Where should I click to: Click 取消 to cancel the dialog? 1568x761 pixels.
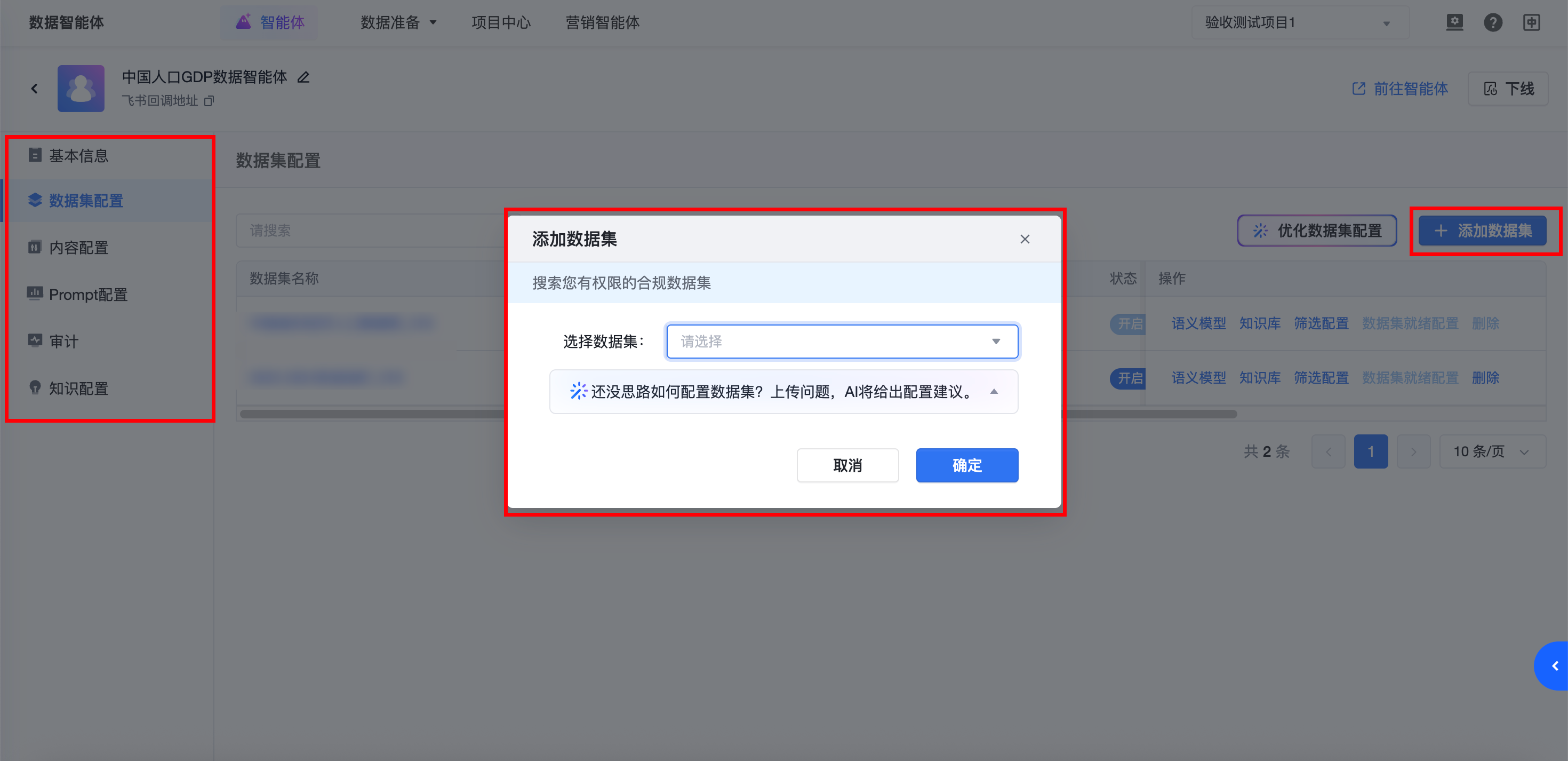[847, 465]
